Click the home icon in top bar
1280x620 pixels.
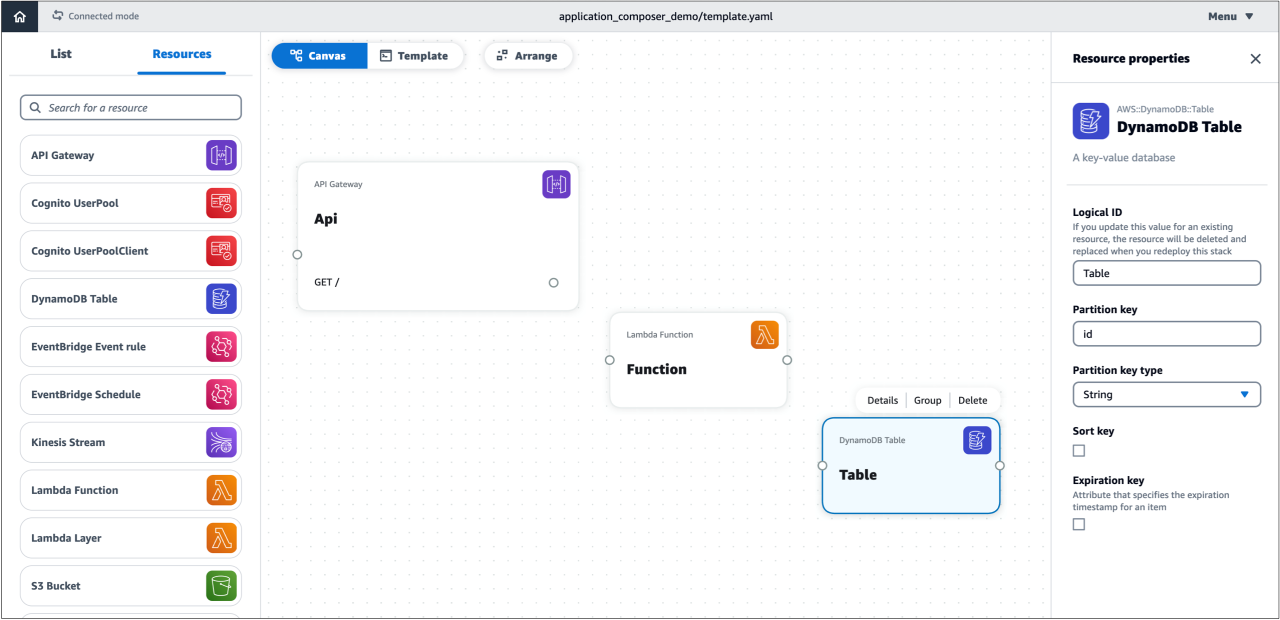(x=19, y=16)
